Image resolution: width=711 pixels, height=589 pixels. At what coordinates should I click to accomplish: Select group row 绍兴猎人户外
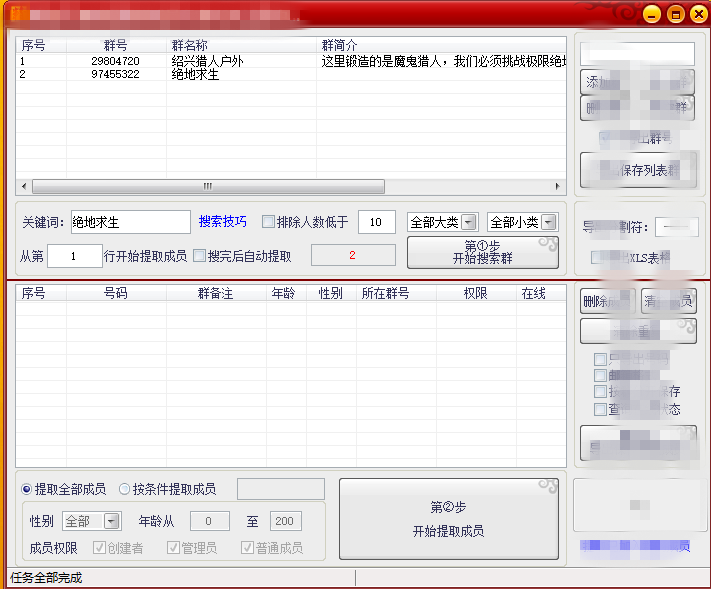[x=291, y=61]
